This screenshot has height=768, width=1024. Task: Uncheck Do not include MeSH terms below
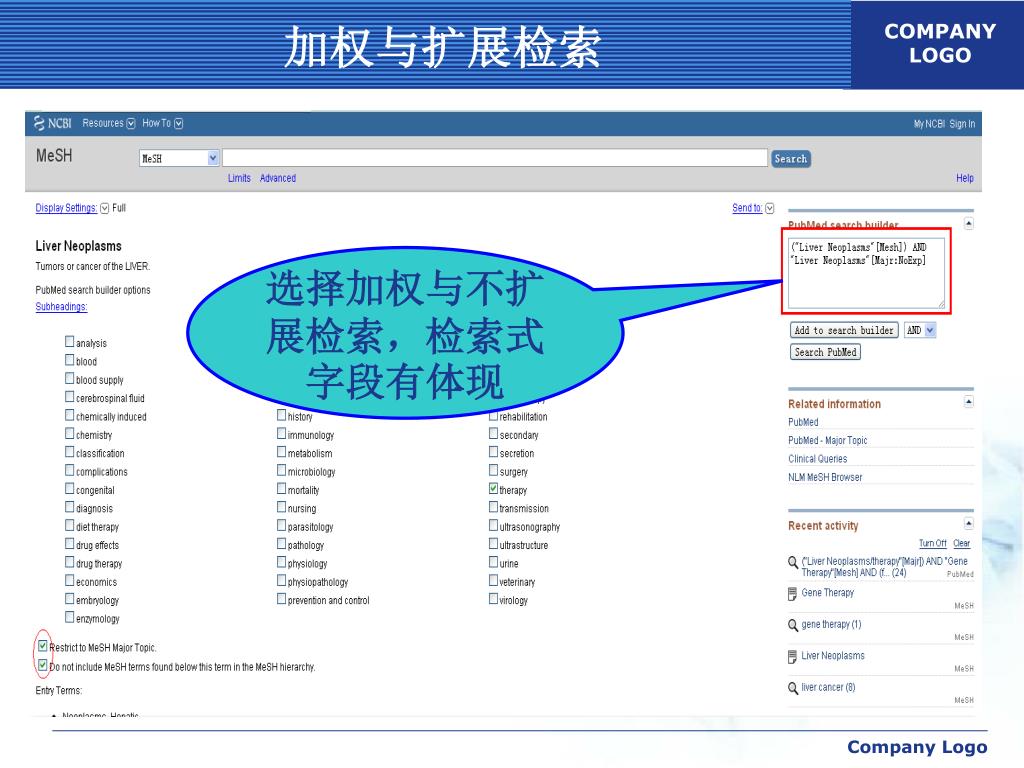(x=42, y=665)
